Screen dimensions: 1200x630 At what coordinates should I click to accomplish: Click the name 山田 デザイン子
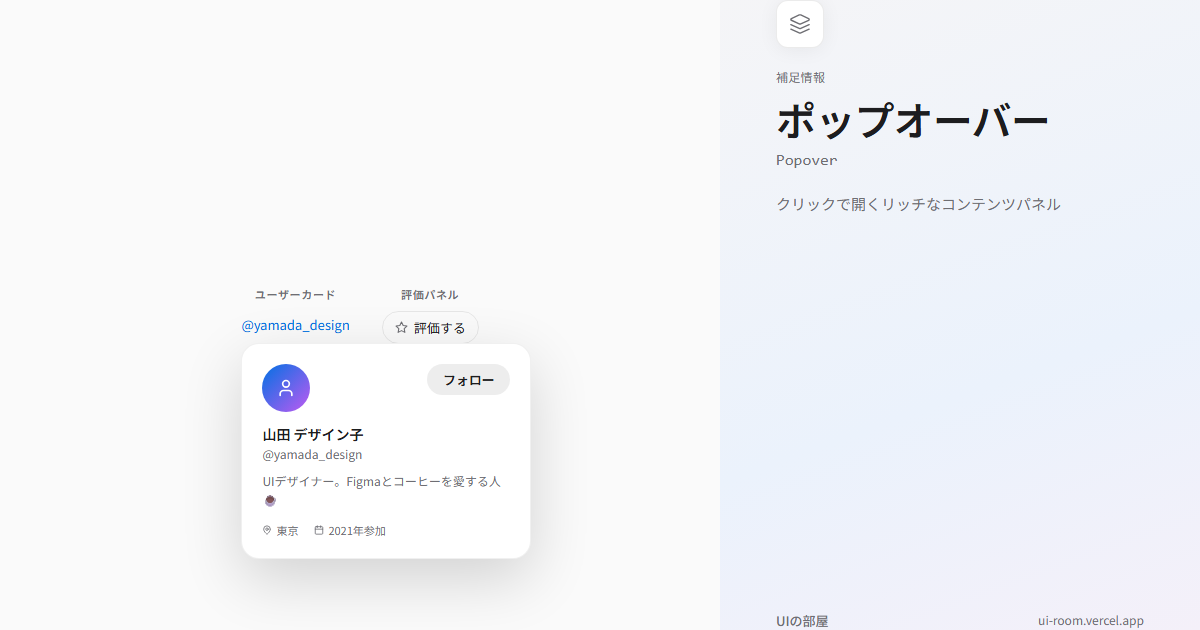pos(313,435)
